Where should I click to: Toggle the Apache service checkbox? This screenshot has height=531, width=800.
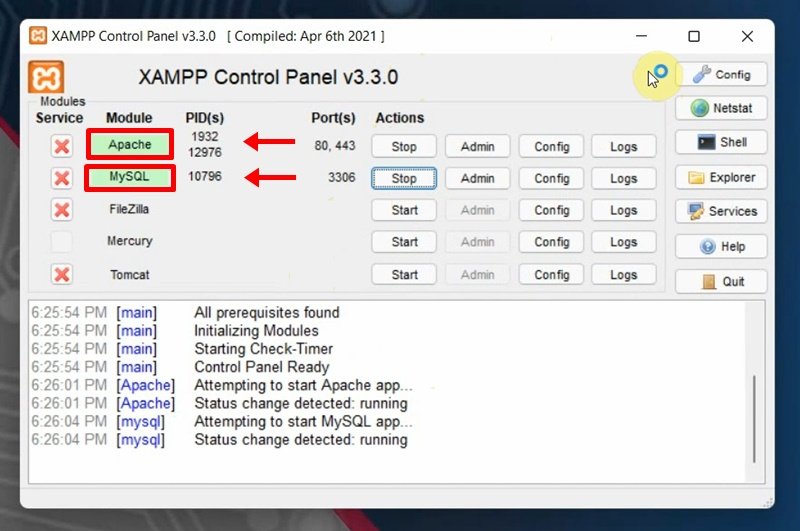coord(62,146)
